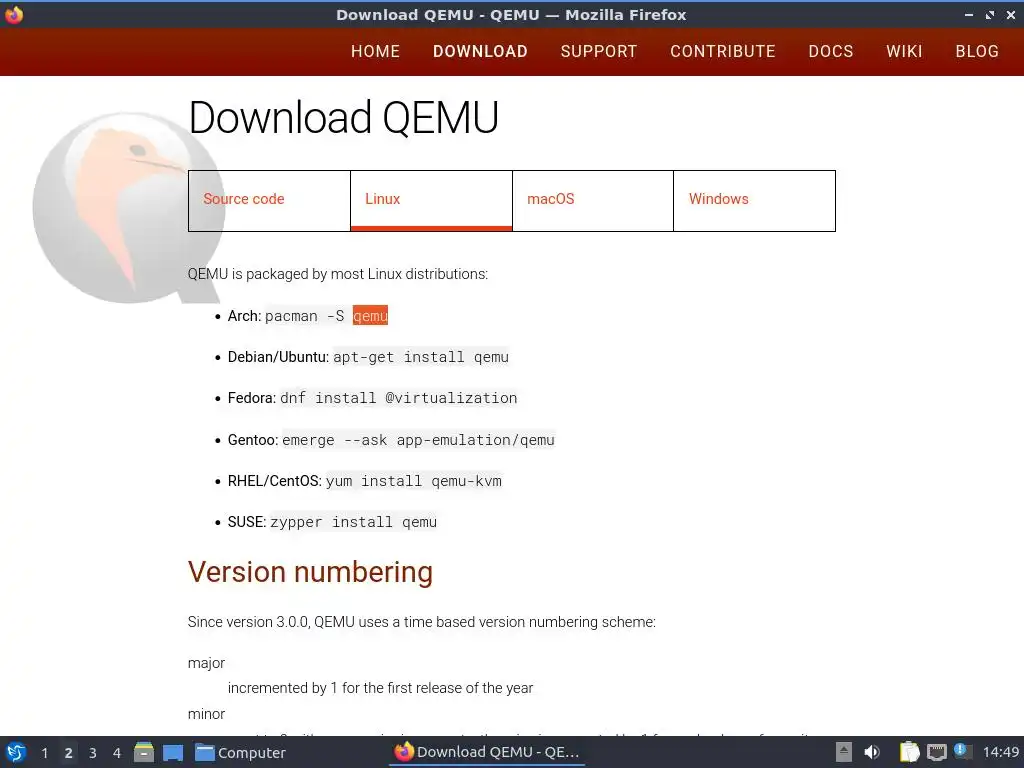Image resolution: width=1024 pixels, height=768 pixels.
Task: Click the 'minor' definition term
Action: coord(206,714)
